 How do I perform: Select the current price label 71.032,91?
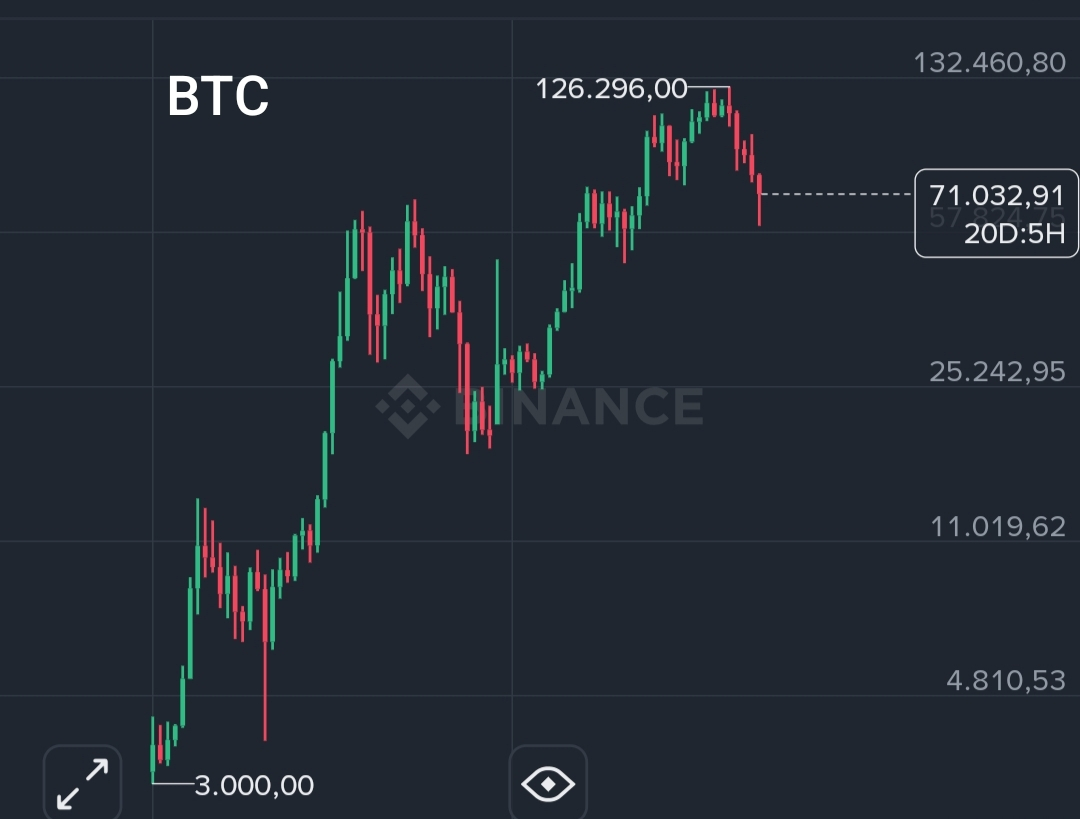[x=996, y=195]
